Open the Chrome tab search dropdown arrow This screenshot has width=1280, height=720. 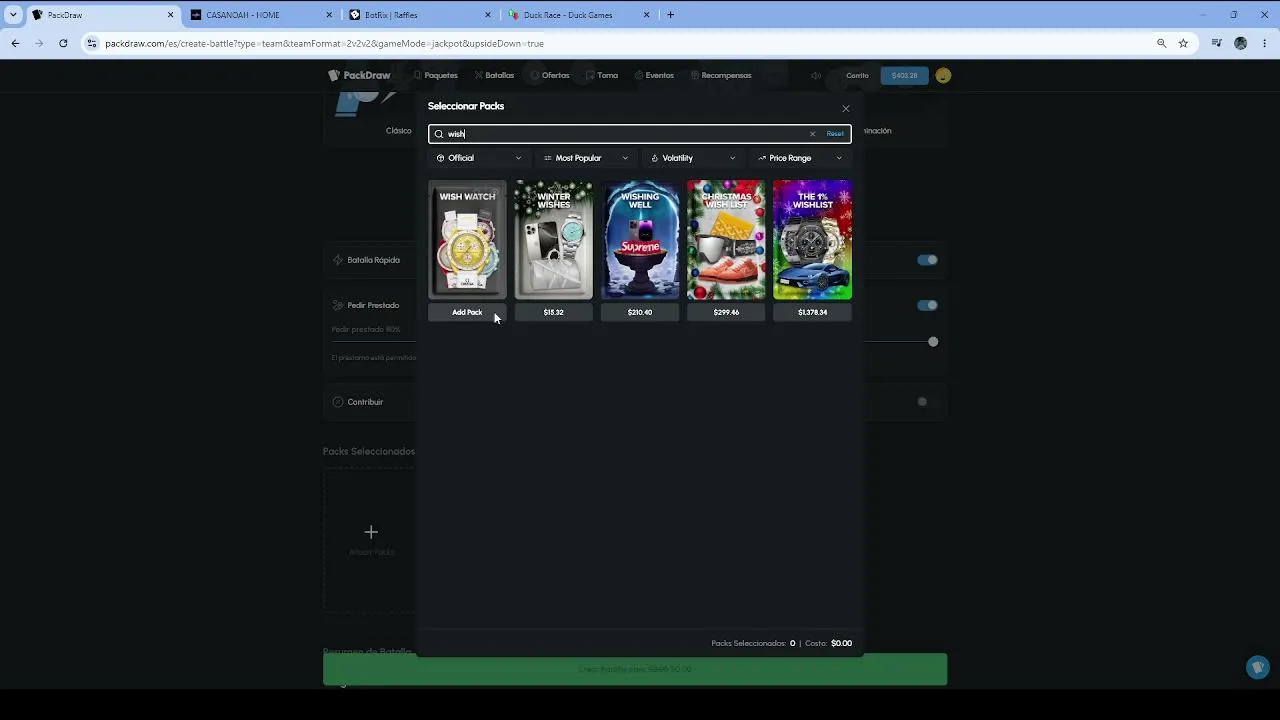[13, 15]
